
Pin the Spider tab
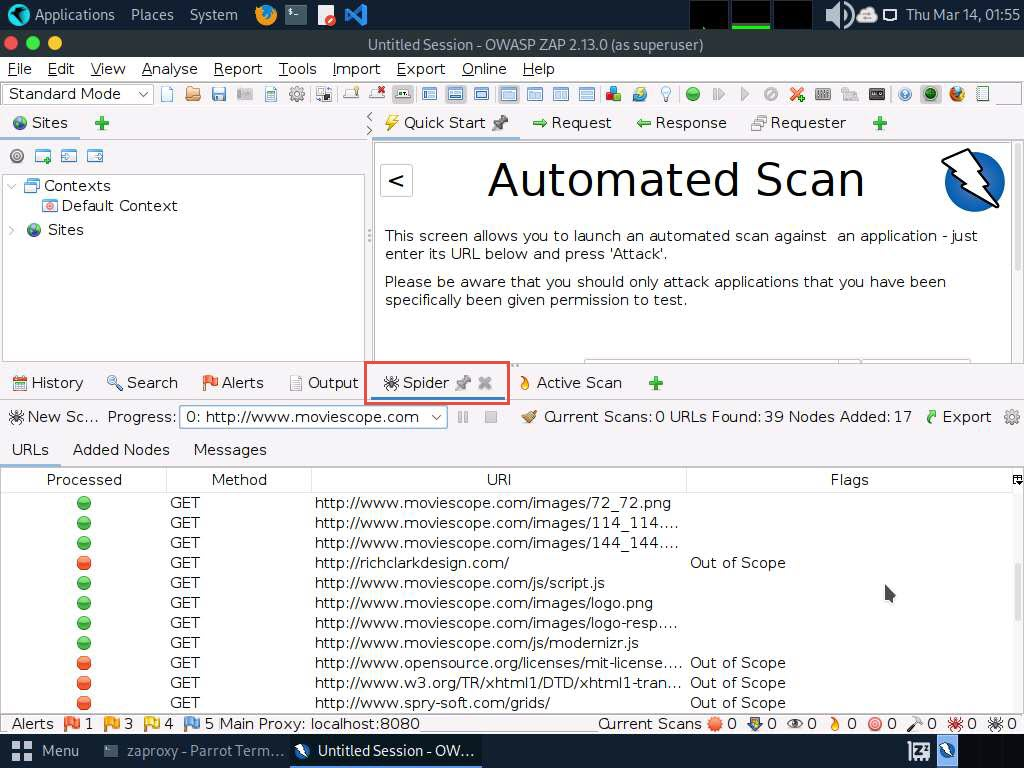[x=462, y=383]
